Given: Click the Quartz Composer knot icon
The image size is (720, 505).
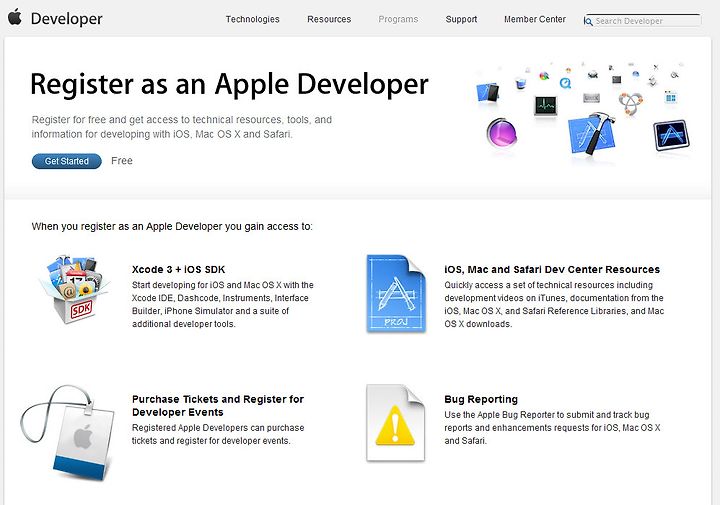Looking at the screenshot, I should click(630, 103).
